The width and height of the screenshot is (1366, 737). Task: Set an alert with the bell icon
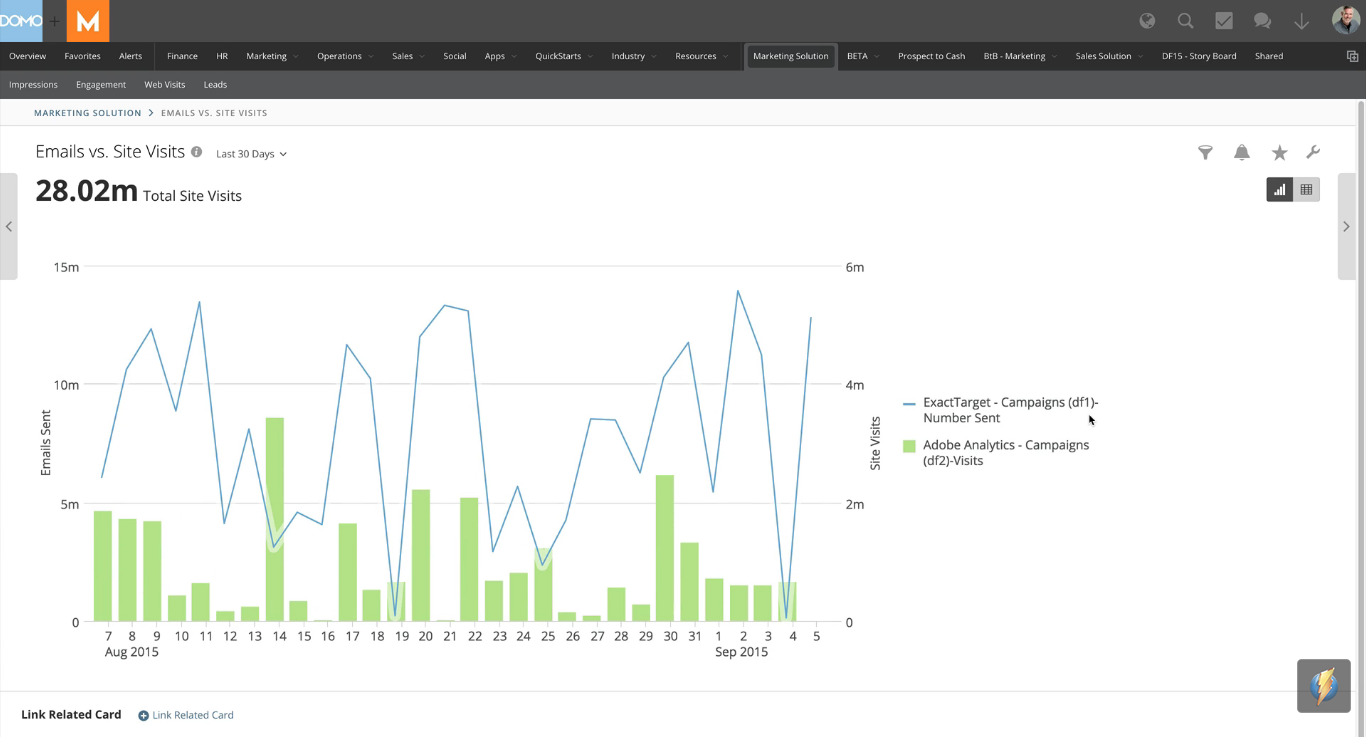coord(1241,153)
